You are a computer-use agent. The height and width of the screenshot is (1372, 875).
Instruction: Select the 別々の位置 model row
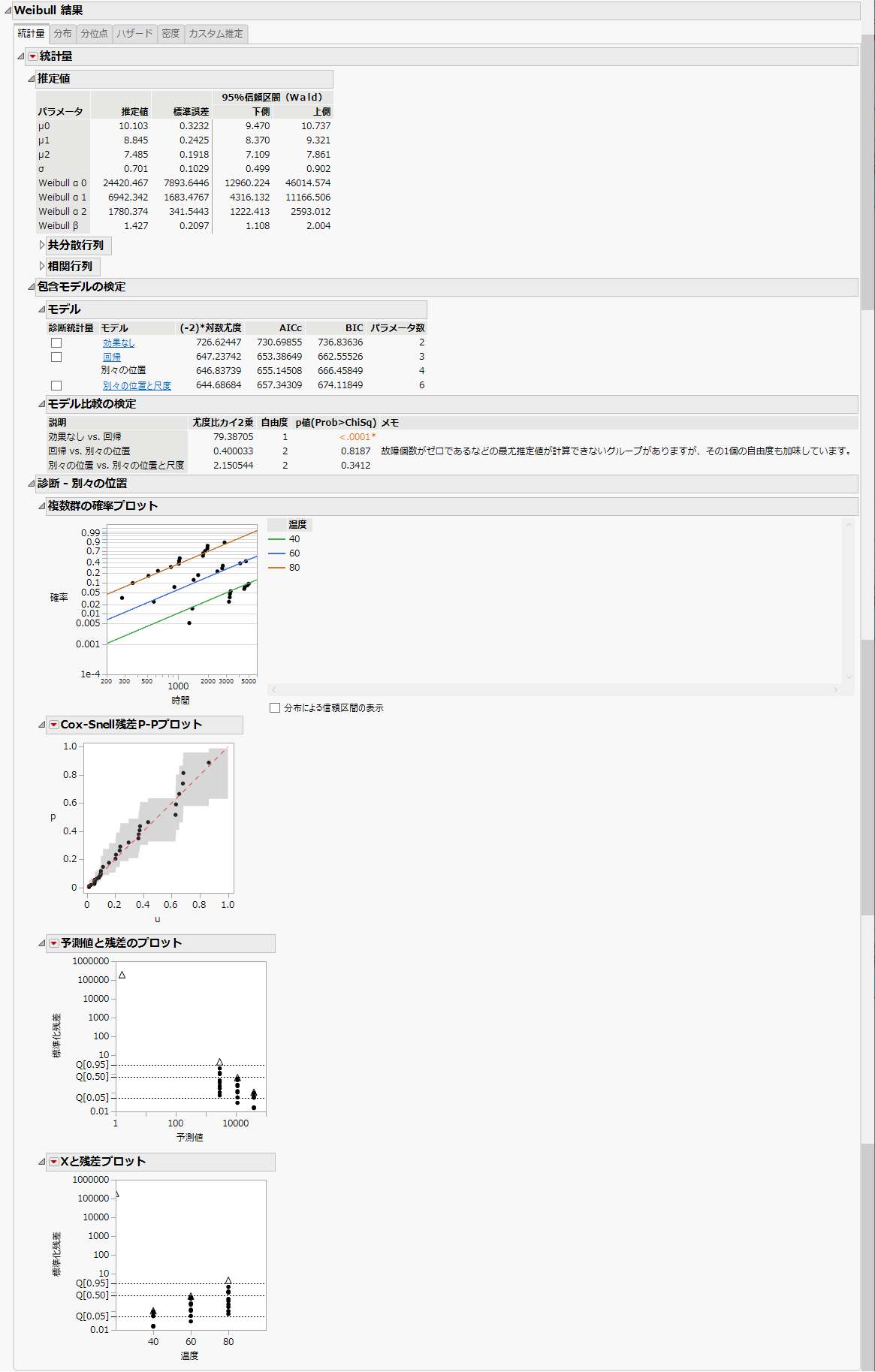pyautogui.click(x=124, y=371)
